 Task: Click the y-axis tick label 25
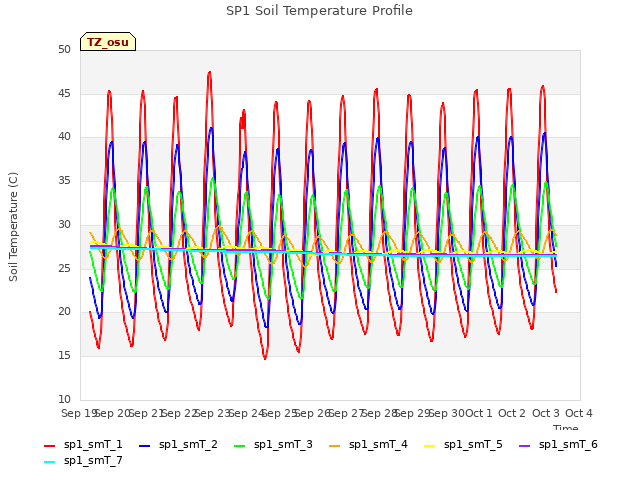point(64,268)
